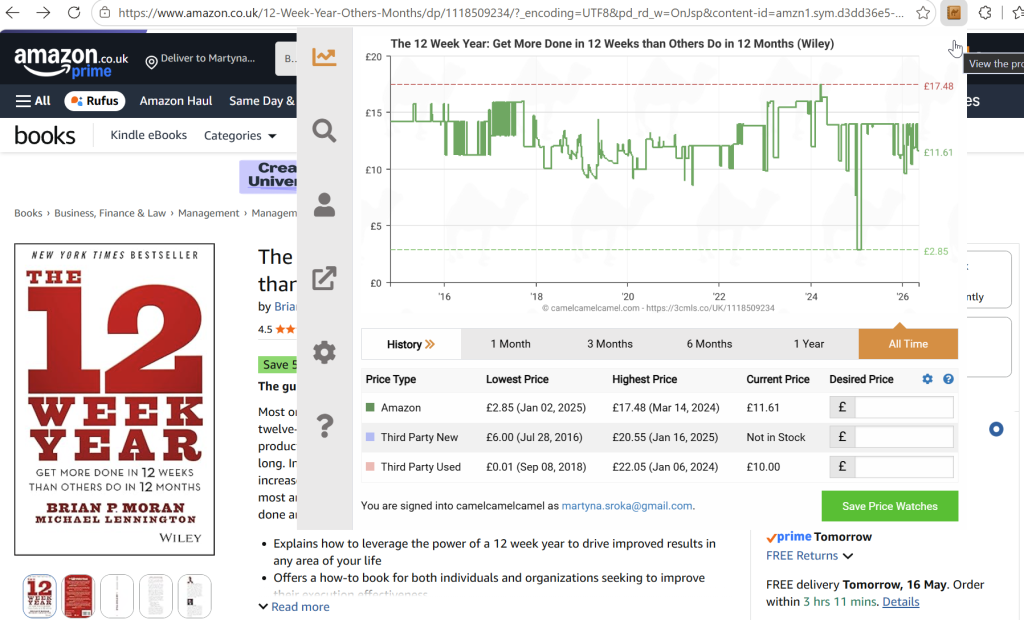This screenshot has height=620, width=1024.
Task: Click Amazon desired price input field
Action: [904, 407]
